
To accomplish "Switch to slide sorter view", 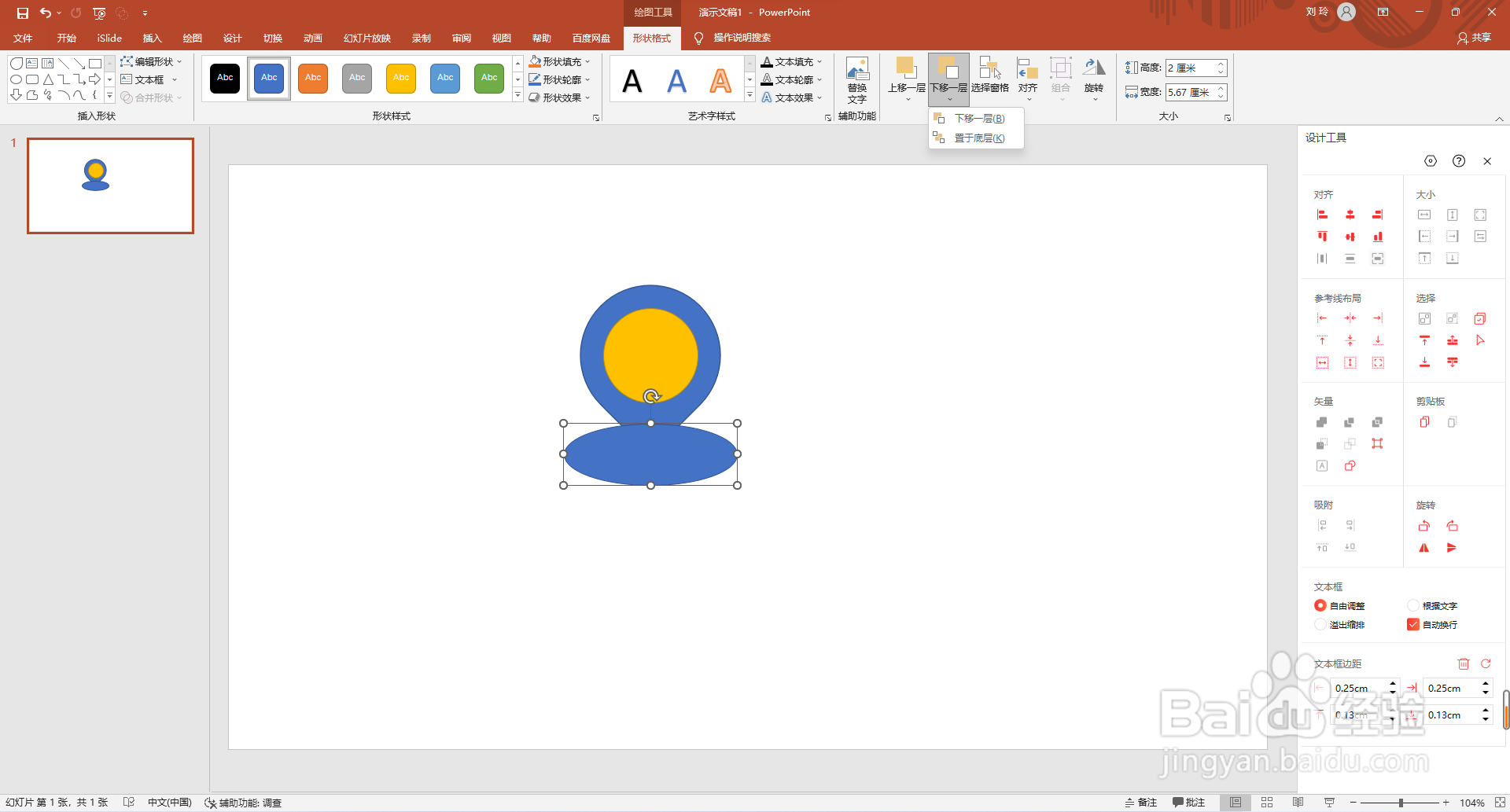I will tap(1267, 802).
